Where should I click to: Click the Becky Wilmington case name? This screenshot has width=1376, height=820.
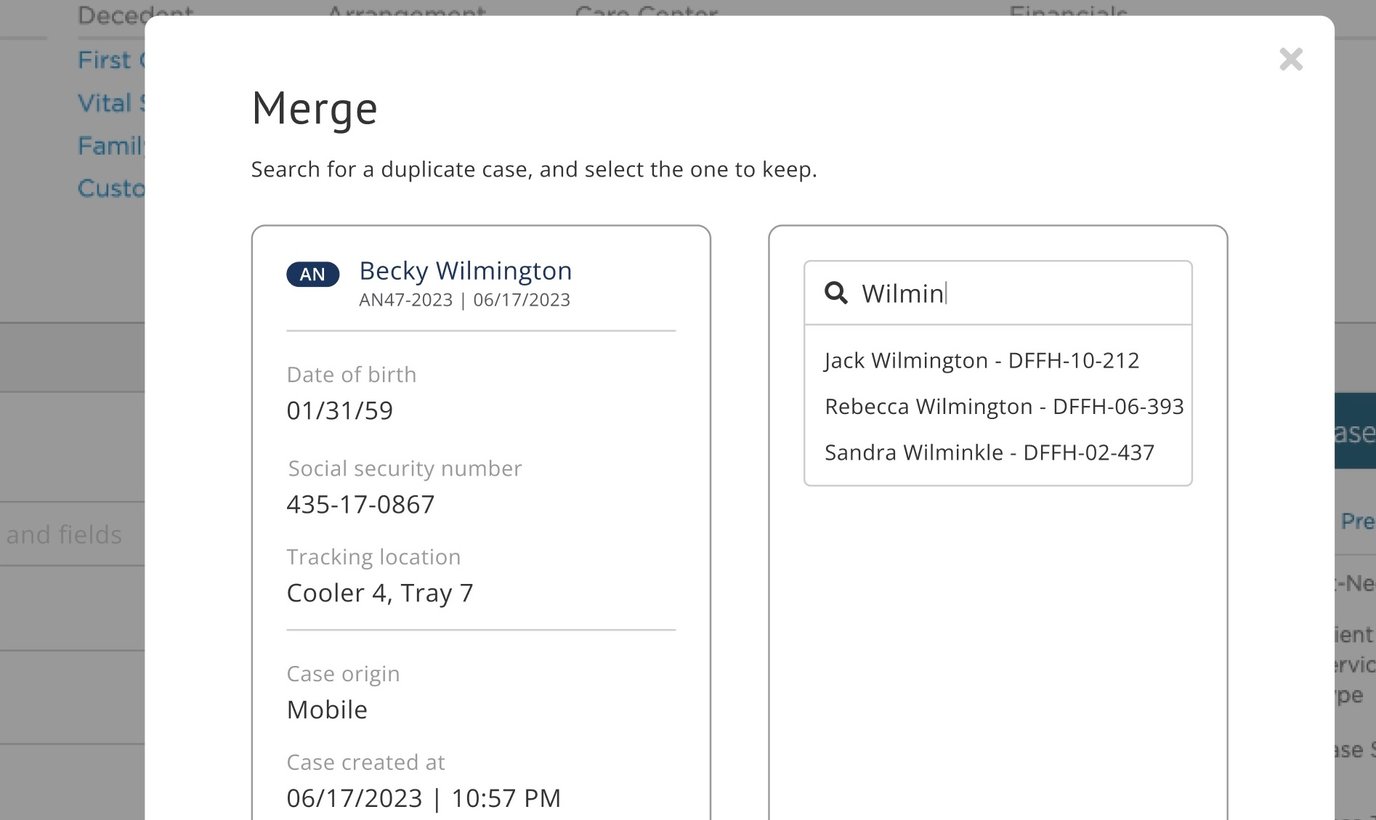pyautogui.click(x=465, y=270)
